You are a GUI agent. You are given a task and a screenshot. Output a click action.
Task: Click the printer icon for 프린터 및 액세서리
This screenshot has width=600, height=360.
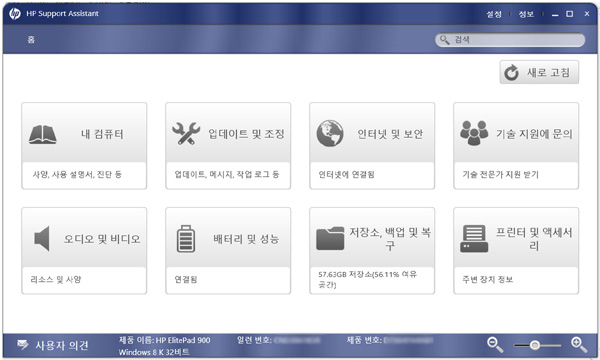[474, 239]
